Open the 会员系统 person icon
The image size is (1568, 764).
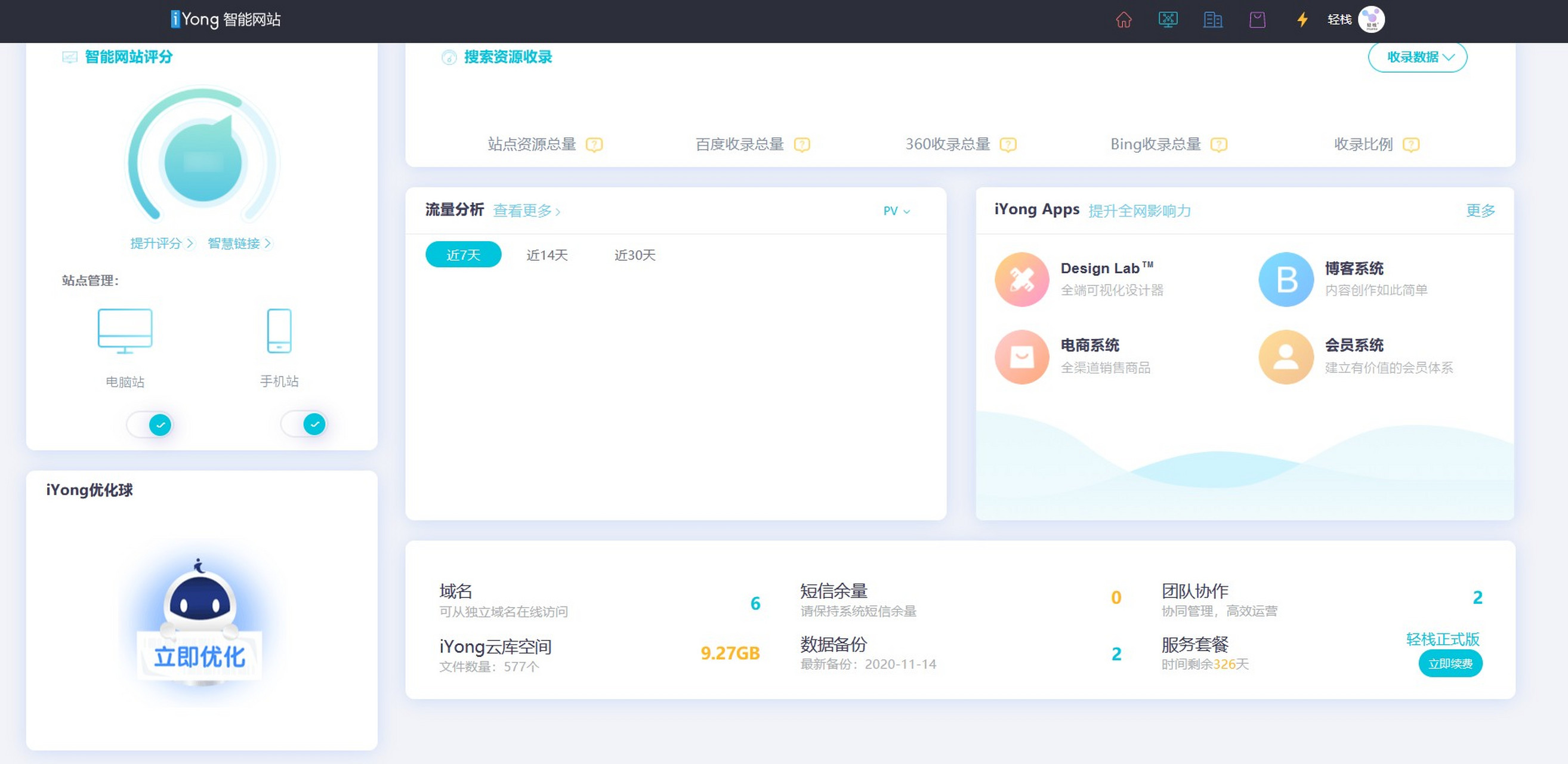[x=1286, y=357]
